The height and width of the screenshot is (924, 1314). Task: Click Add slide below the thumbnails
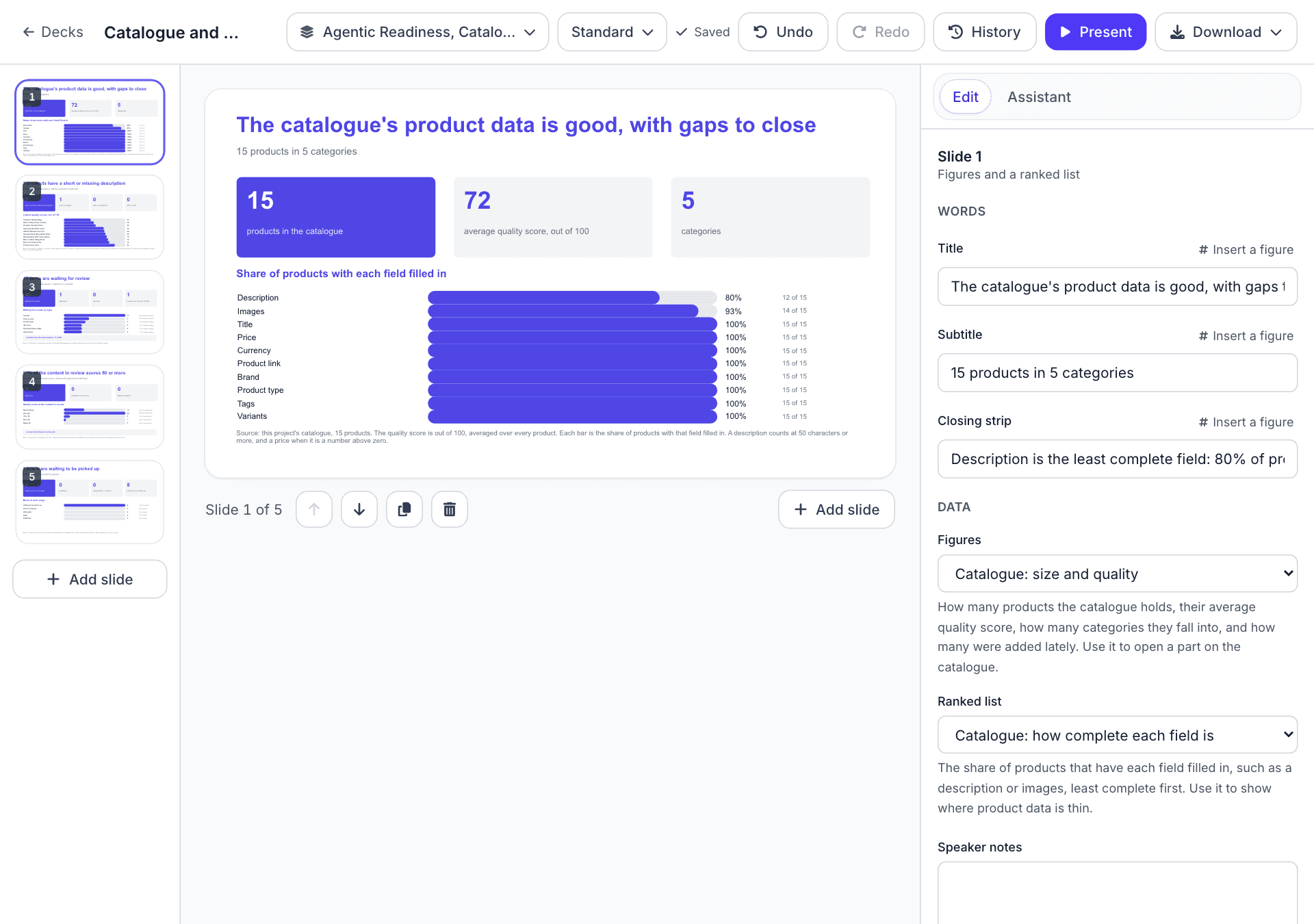(90, 579)
